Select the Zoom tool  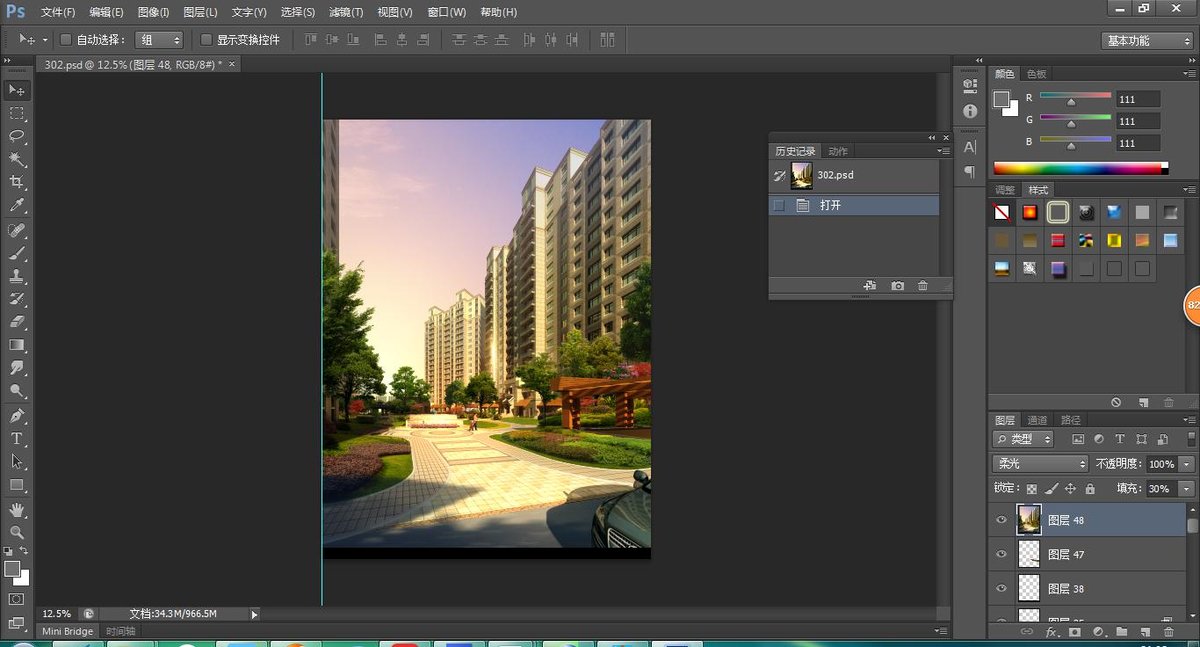click(17, 533)
